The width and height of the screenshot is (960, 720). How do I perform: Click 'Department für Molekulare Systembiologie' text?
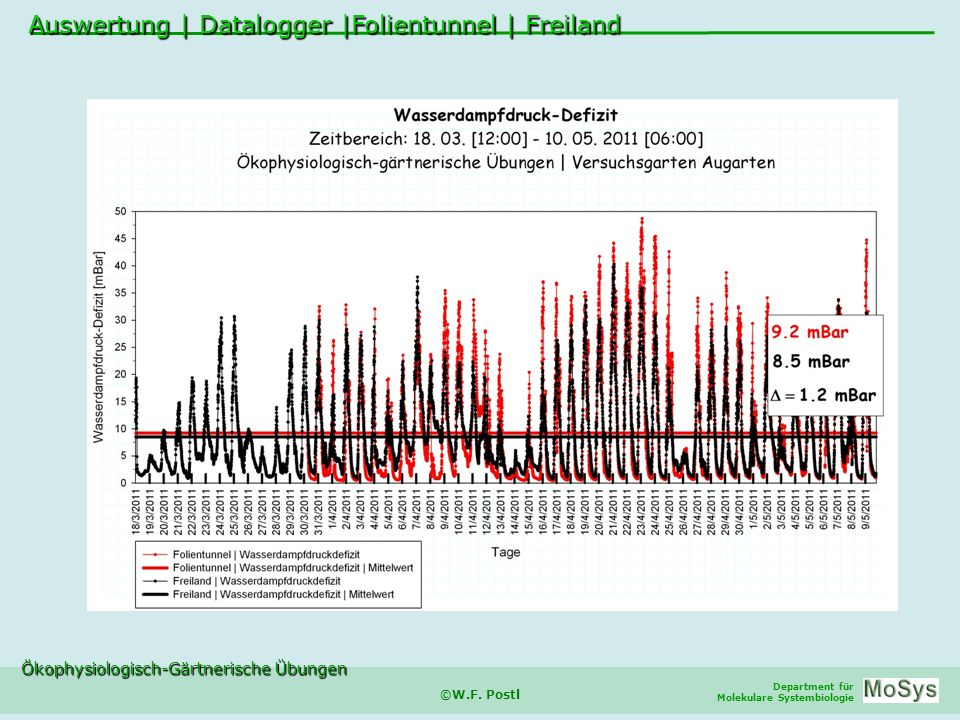(x=786, y=692)
